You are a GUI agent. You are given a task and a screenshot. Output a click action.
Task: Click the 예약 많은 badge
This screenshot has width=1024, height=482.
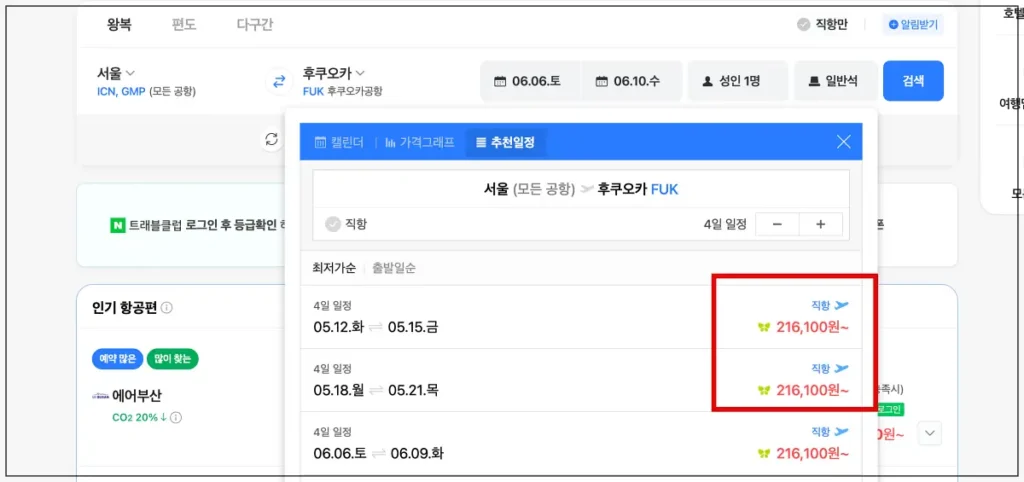pyautogui.click(x=117, y=359)
